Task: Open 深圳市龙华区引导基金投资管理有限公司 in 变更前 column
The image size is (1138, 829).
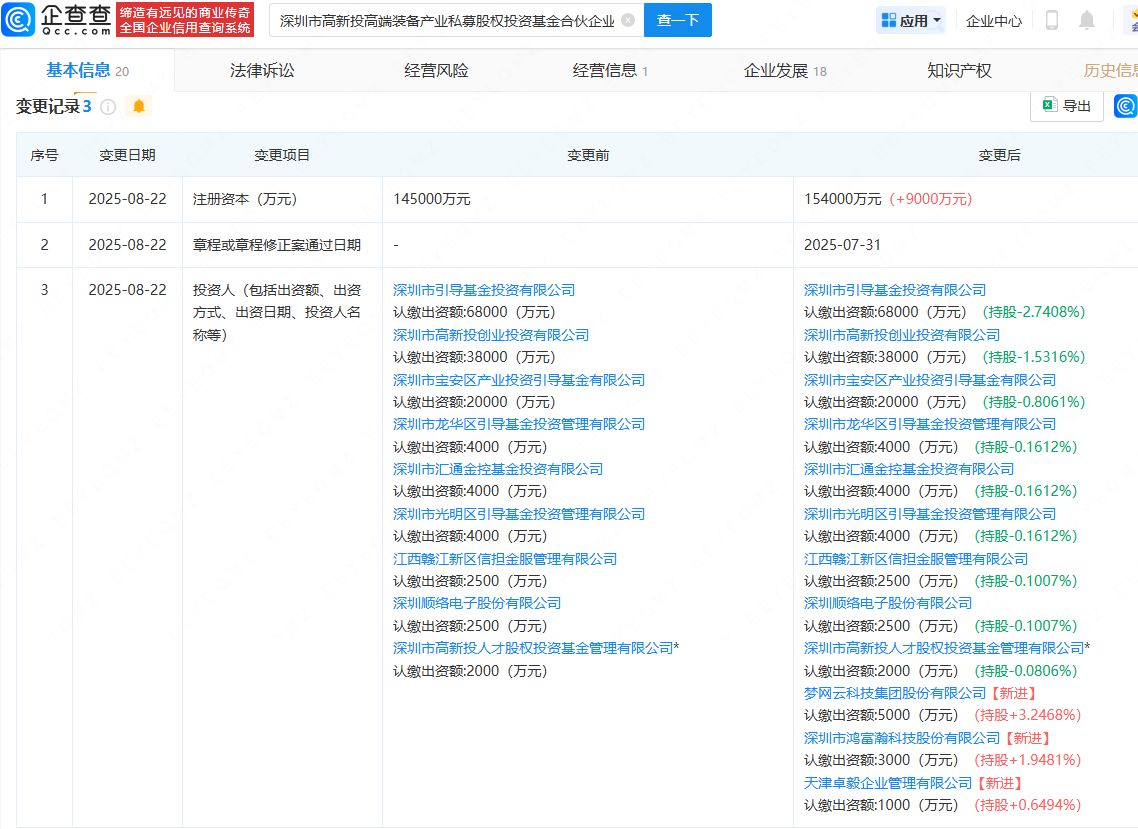Action: 519,425
